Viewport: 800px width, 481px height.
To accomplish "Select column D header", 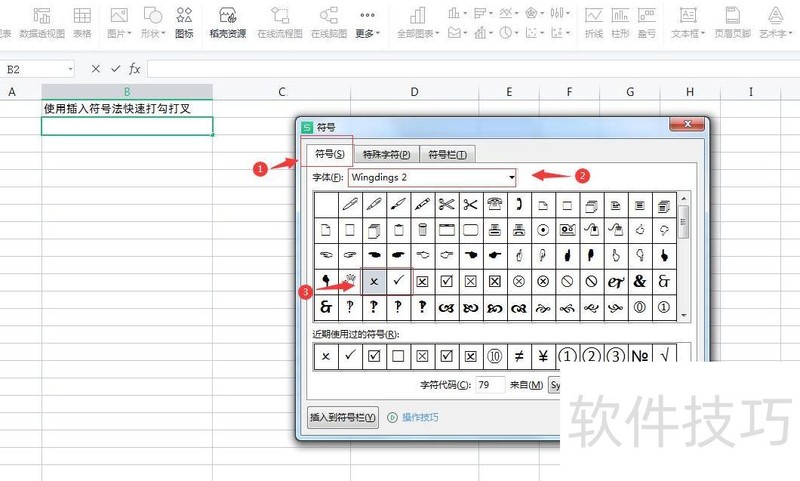I will coord(414,92).
